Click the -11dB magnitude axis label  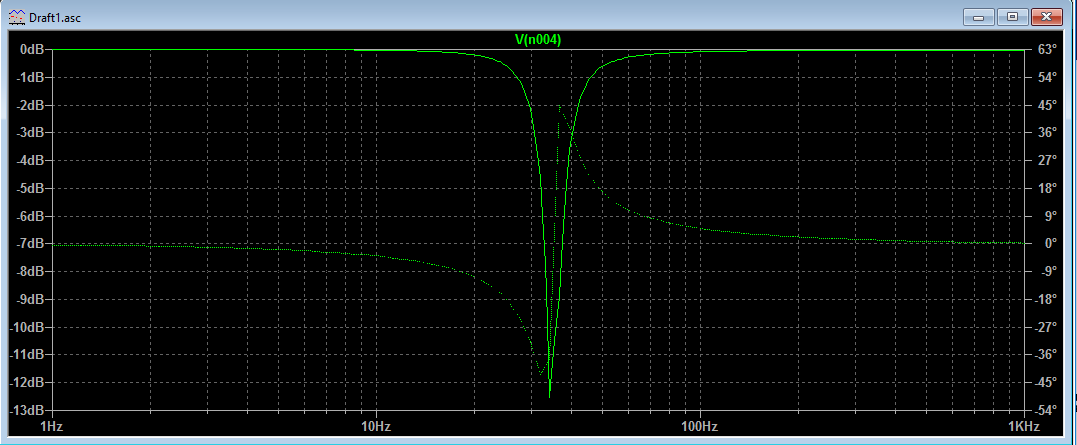[27, 354]
